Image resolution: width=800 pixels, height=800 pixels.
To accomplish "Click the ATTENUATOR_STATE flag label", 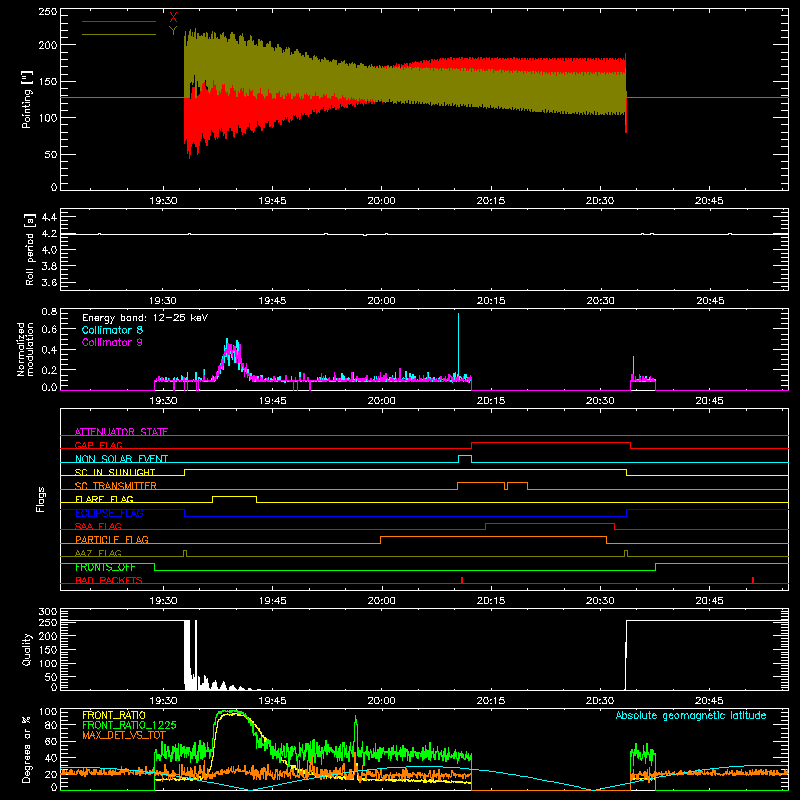I will 121,432.
